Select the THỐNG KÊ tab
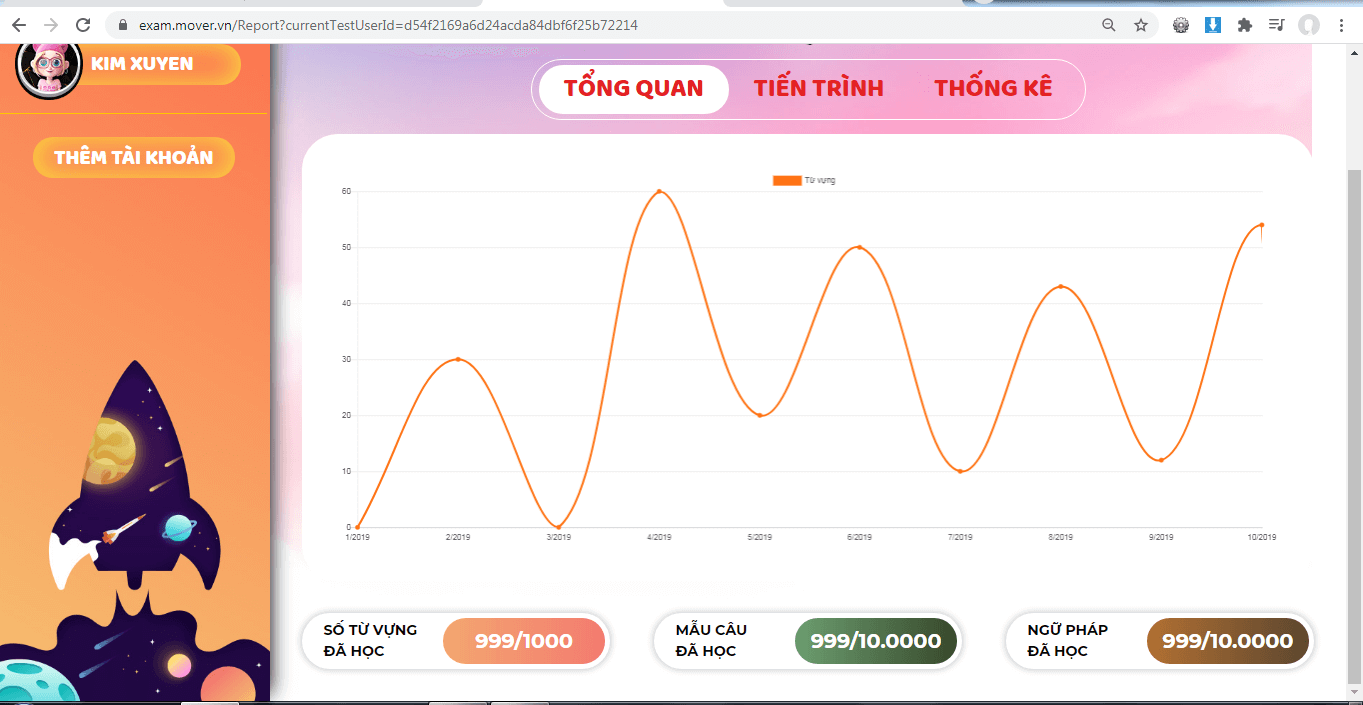Image resolution: width=1363 pixels, height=705 pixels. pos(993,88)
